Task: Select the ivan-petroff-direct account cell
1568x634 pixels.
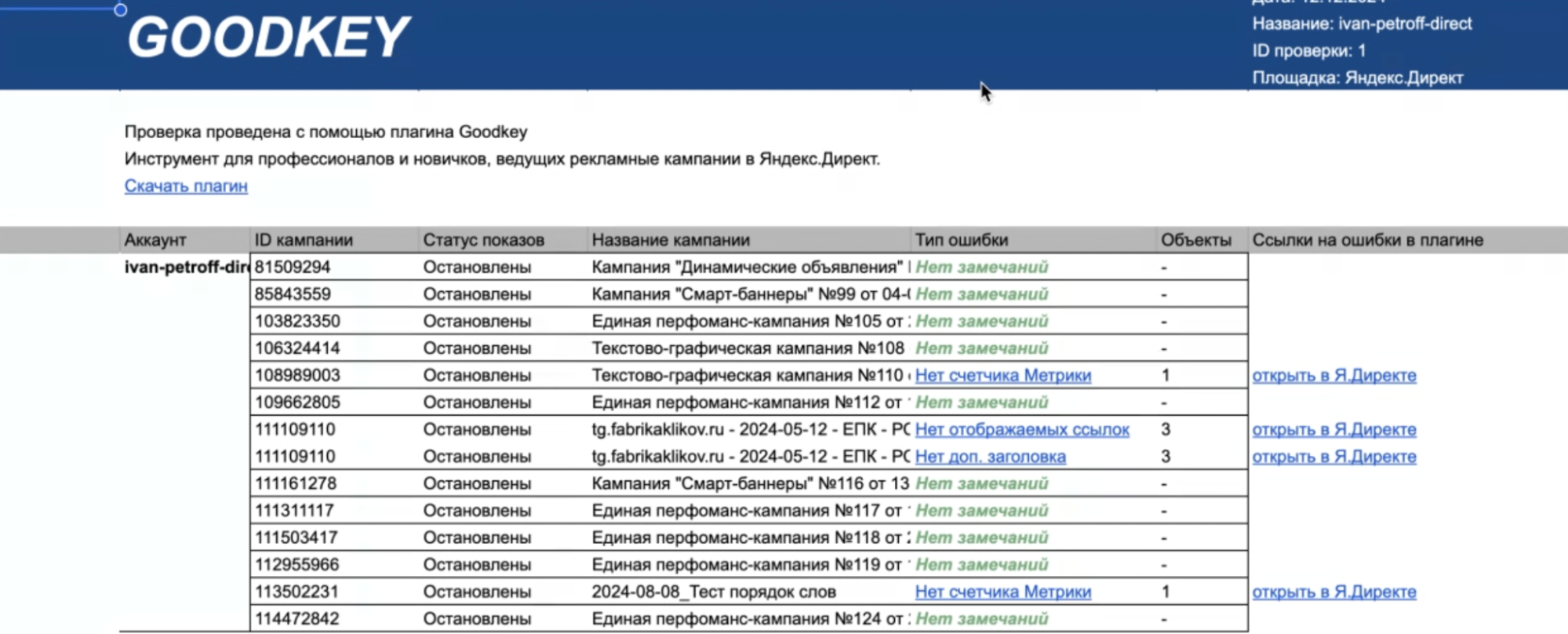Action: click(x=186, y=267)
